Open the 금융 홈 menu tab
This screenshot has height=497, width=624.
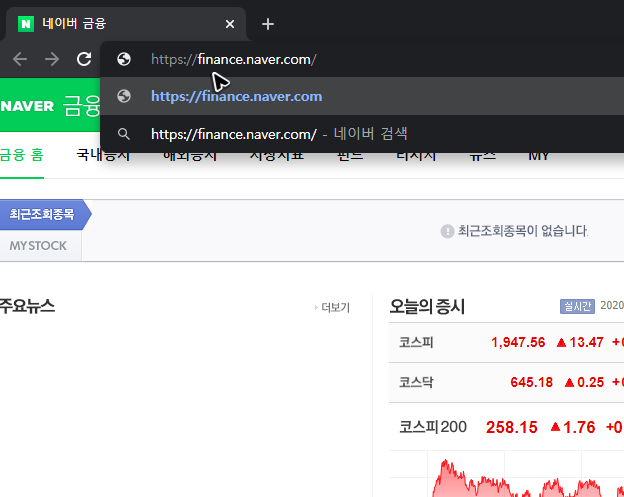(x=21, y=155)
